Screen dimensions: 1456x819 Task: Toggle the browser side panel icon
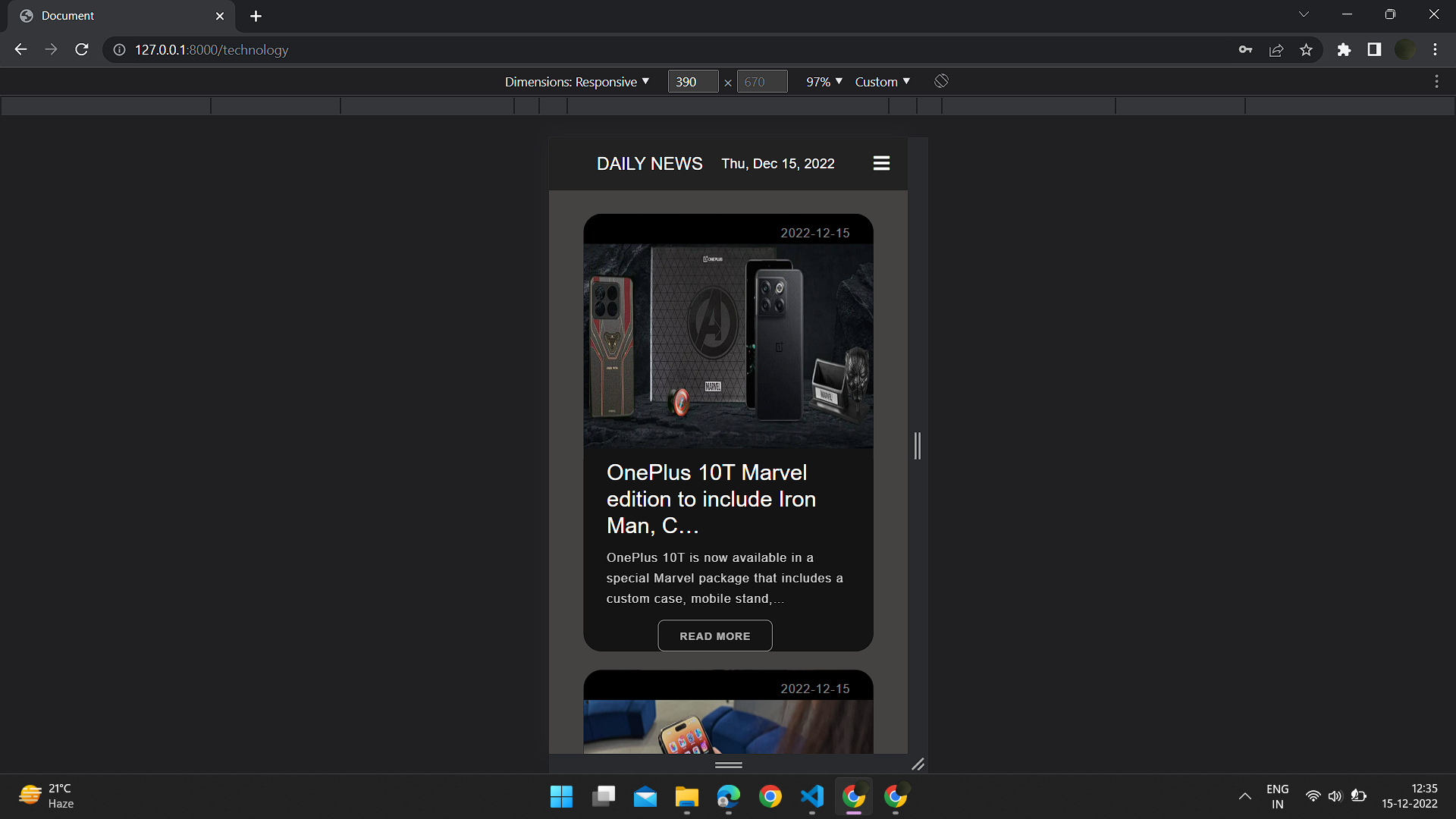point(1374,49)
